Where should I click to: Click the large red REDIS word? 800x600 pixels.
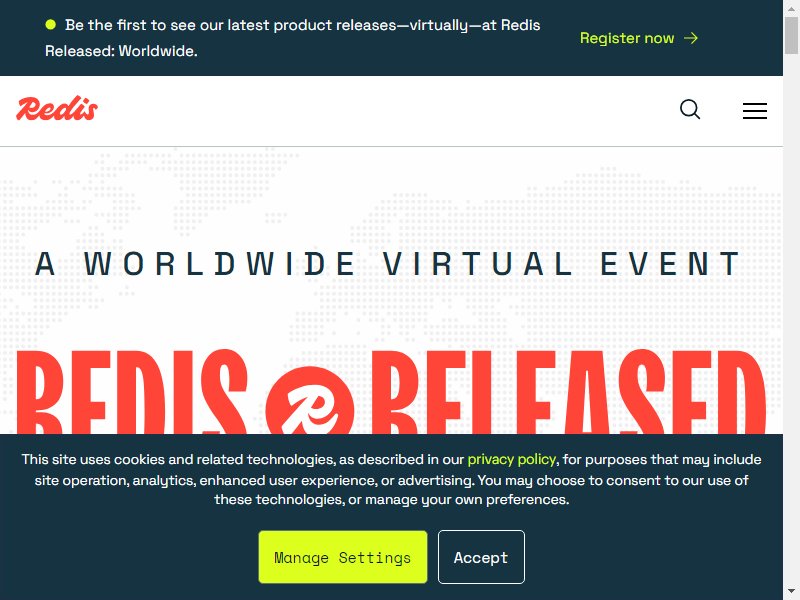tap(133, 392)
